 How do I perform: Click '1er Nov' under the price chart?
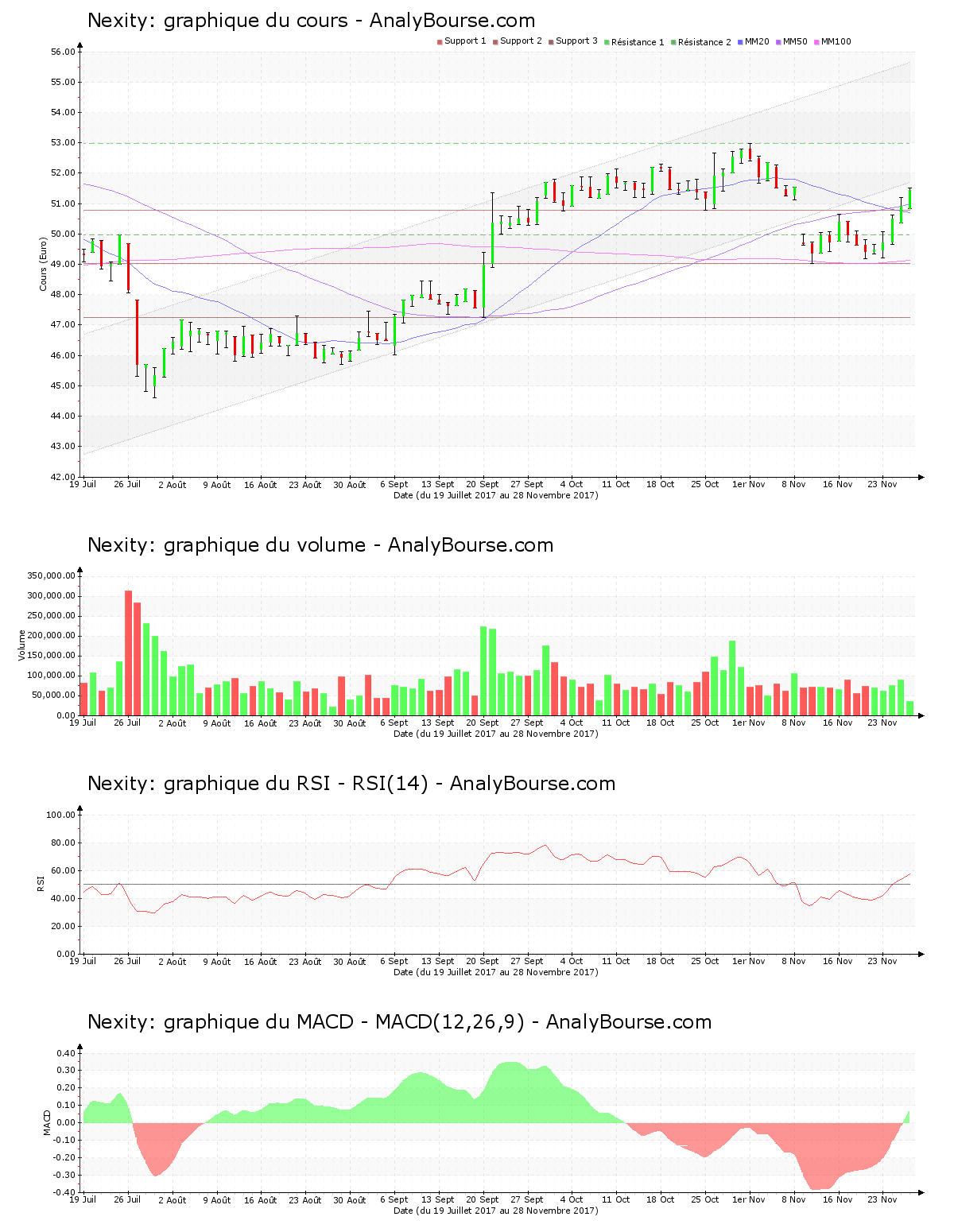pos(748,484)
